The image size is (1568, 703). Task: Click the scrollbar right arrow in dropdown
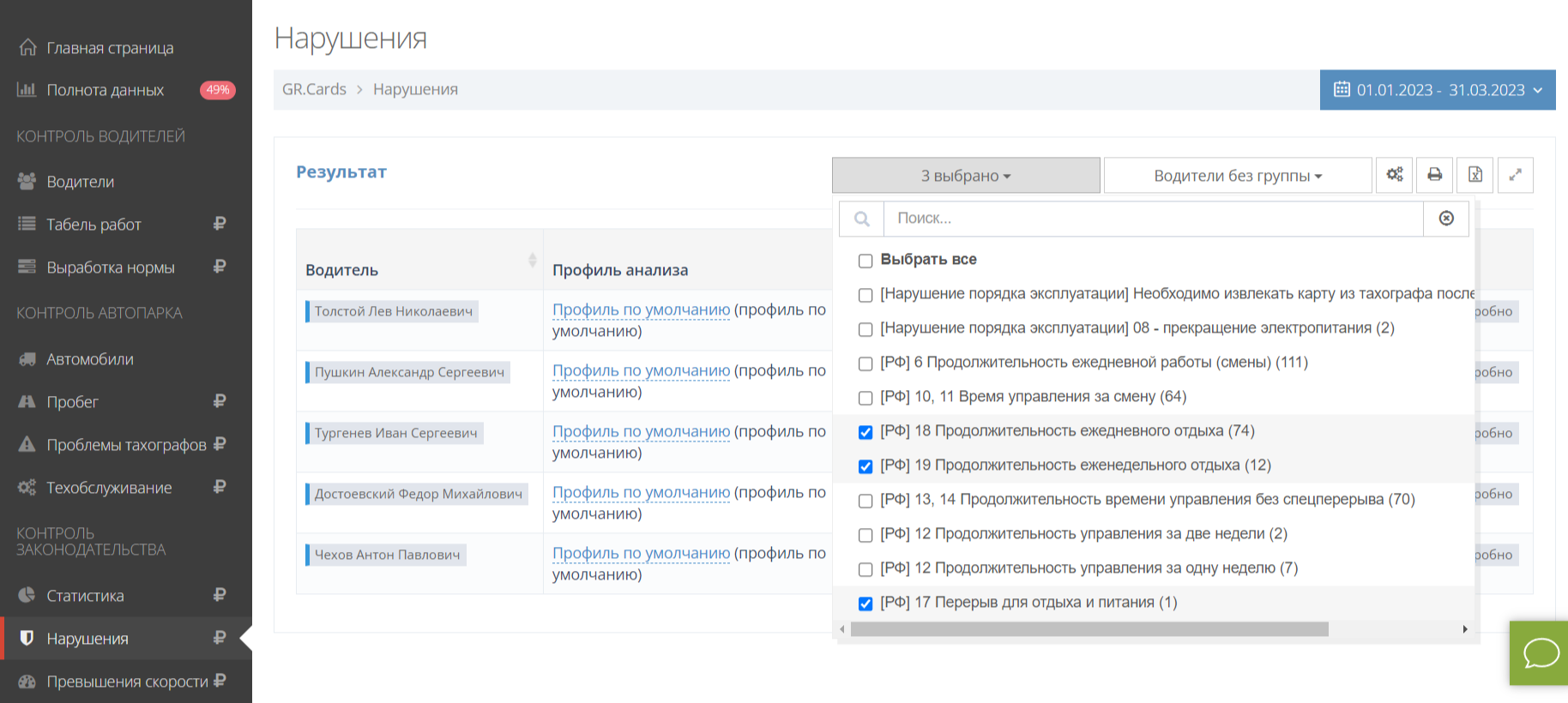(x=1465, y=629)
